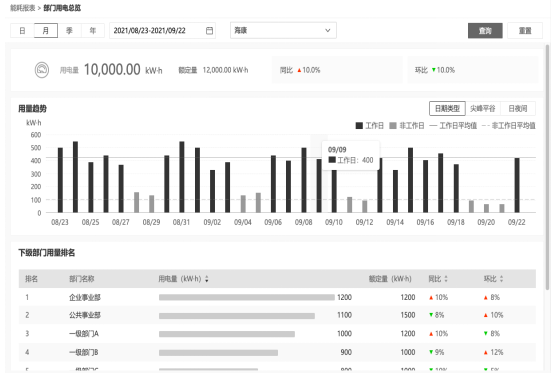The width and height of the screenshot is (556, 382).
Task: Switch to 年 time granularity tab
Action: point(93,31)
